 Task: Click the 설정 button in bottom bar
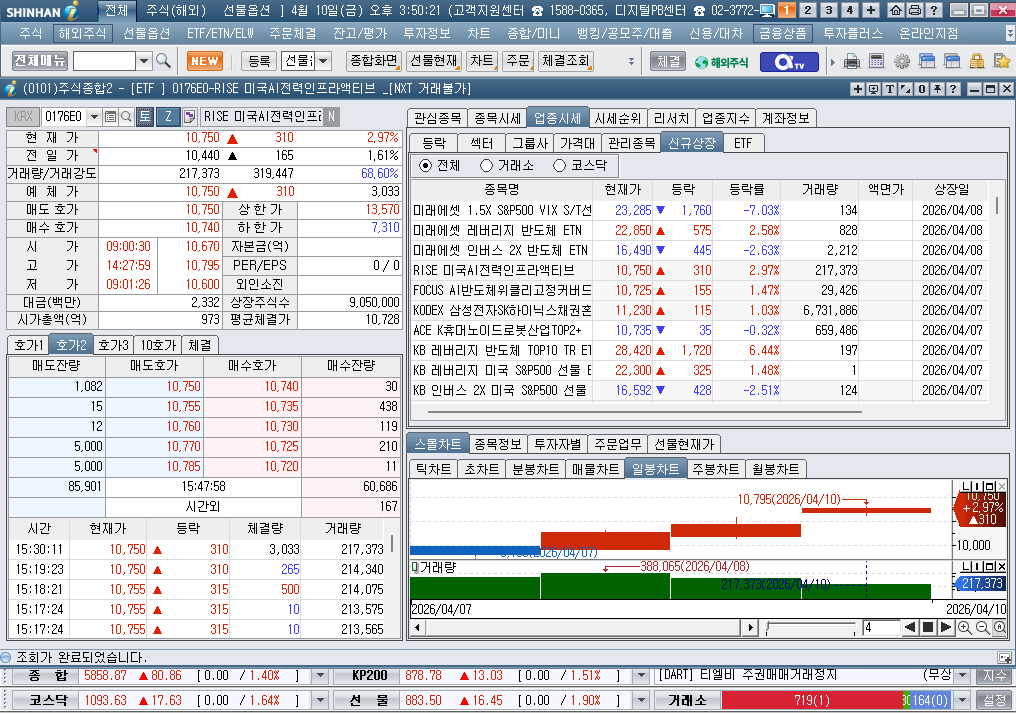(995, 700)
